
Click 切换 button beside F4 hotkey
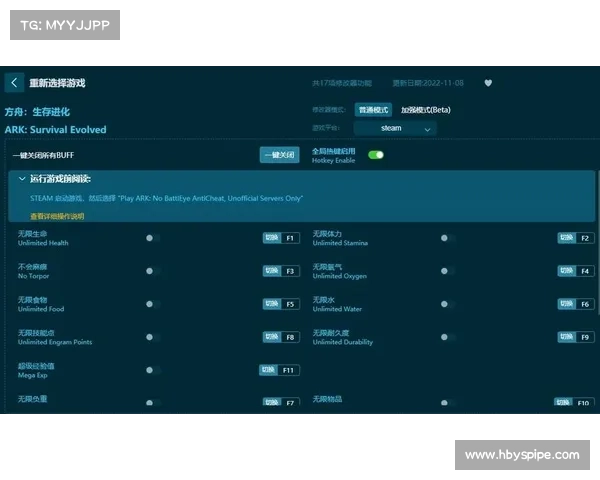tap(566, 271)
